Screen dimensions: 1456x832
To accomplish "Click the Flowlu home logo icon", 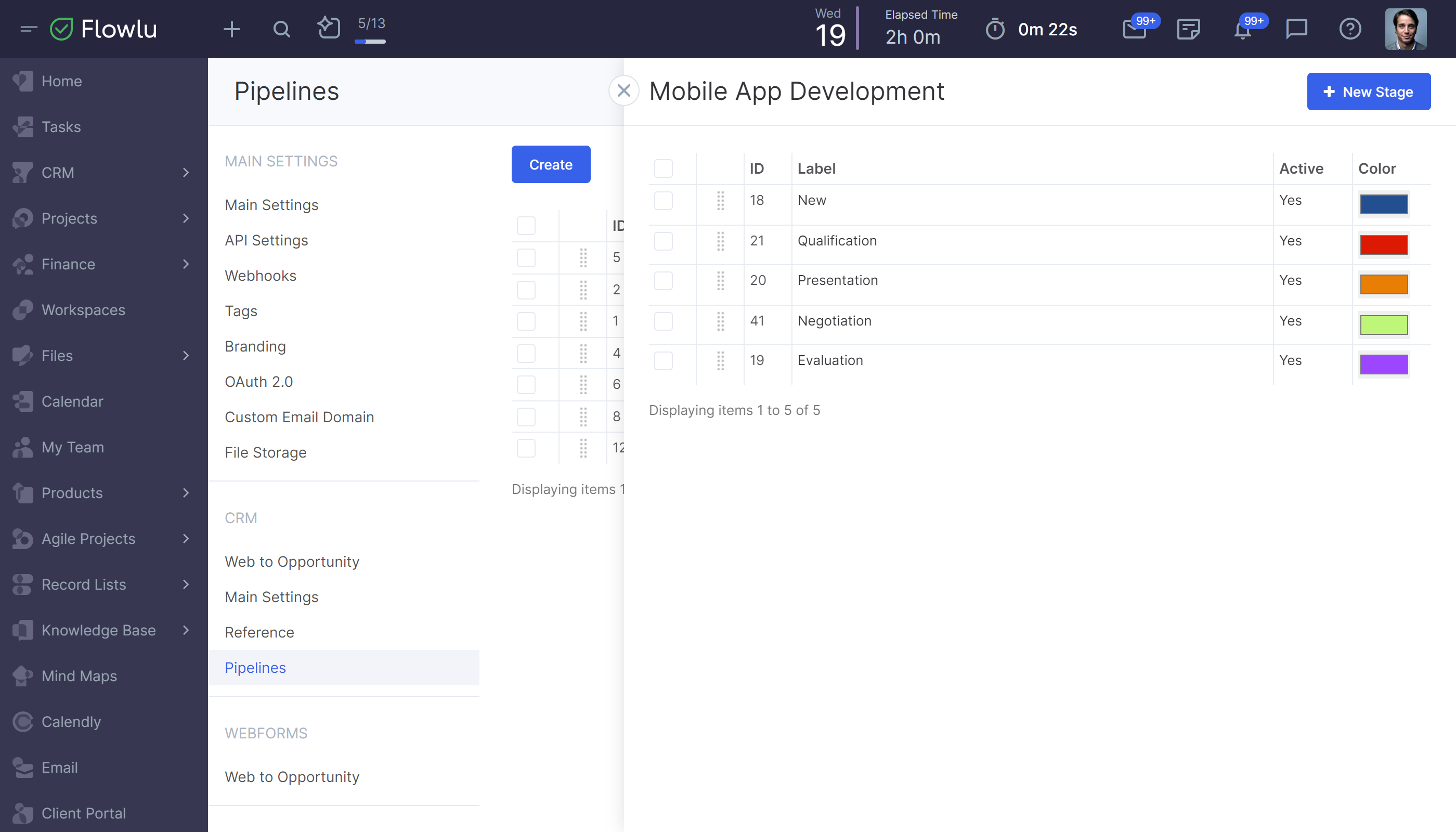I will 63,29.
